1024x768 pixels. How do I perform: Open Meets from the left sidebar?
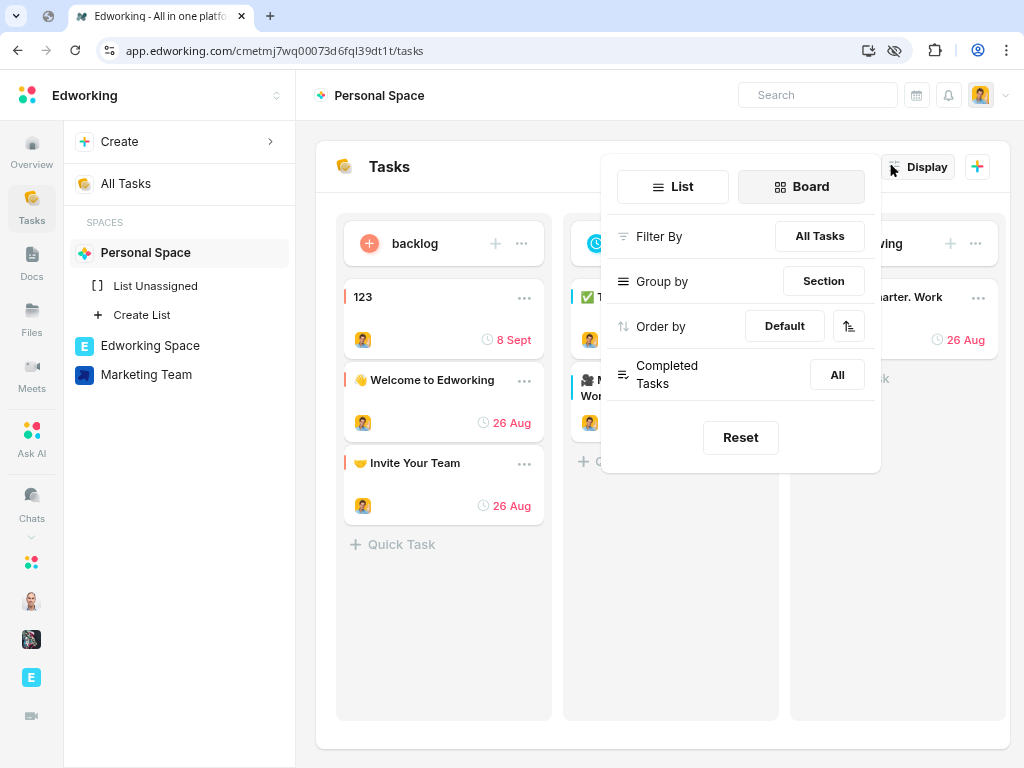click(x=31, y=375)
